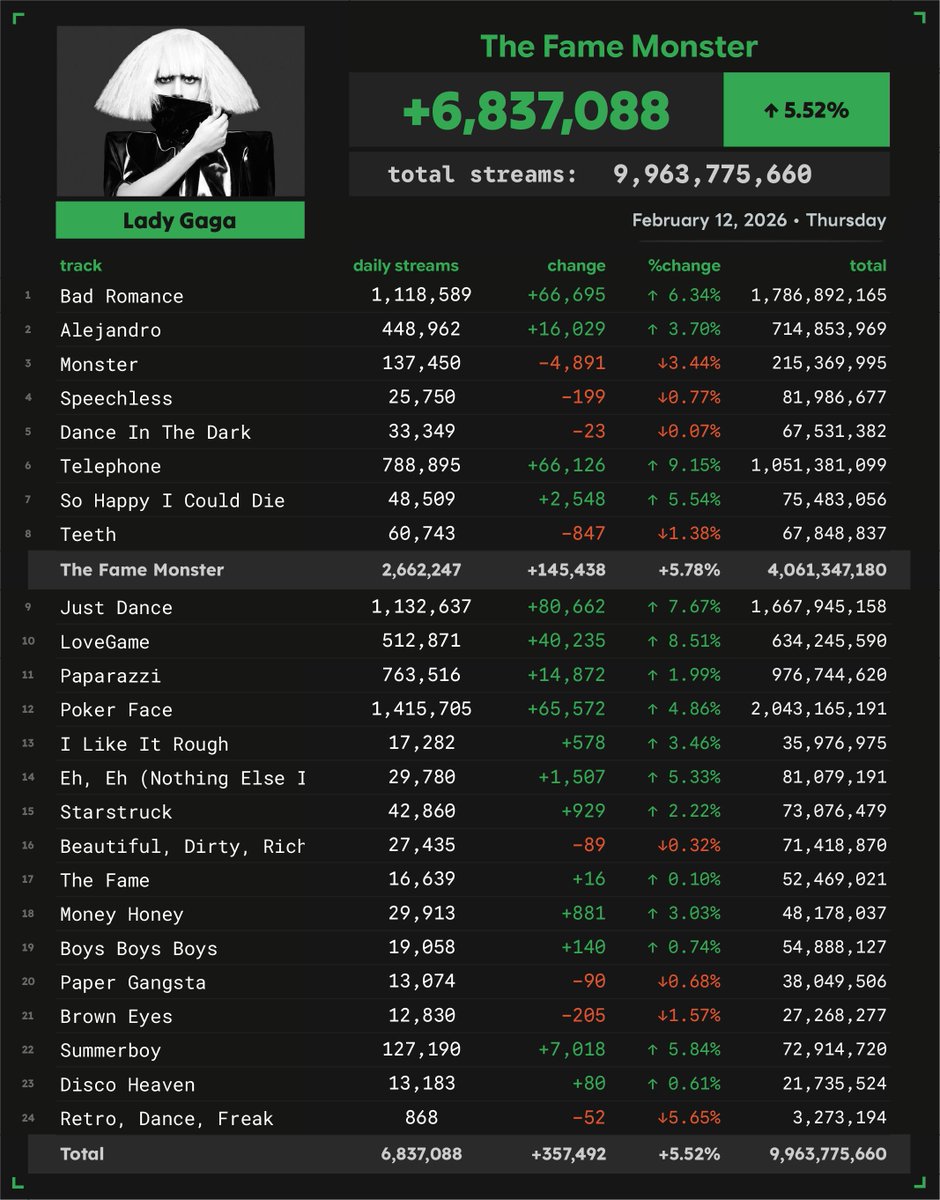Click the Lady Gaga album artwork photo
This screenshot has height=1200, width=940.
180,110
